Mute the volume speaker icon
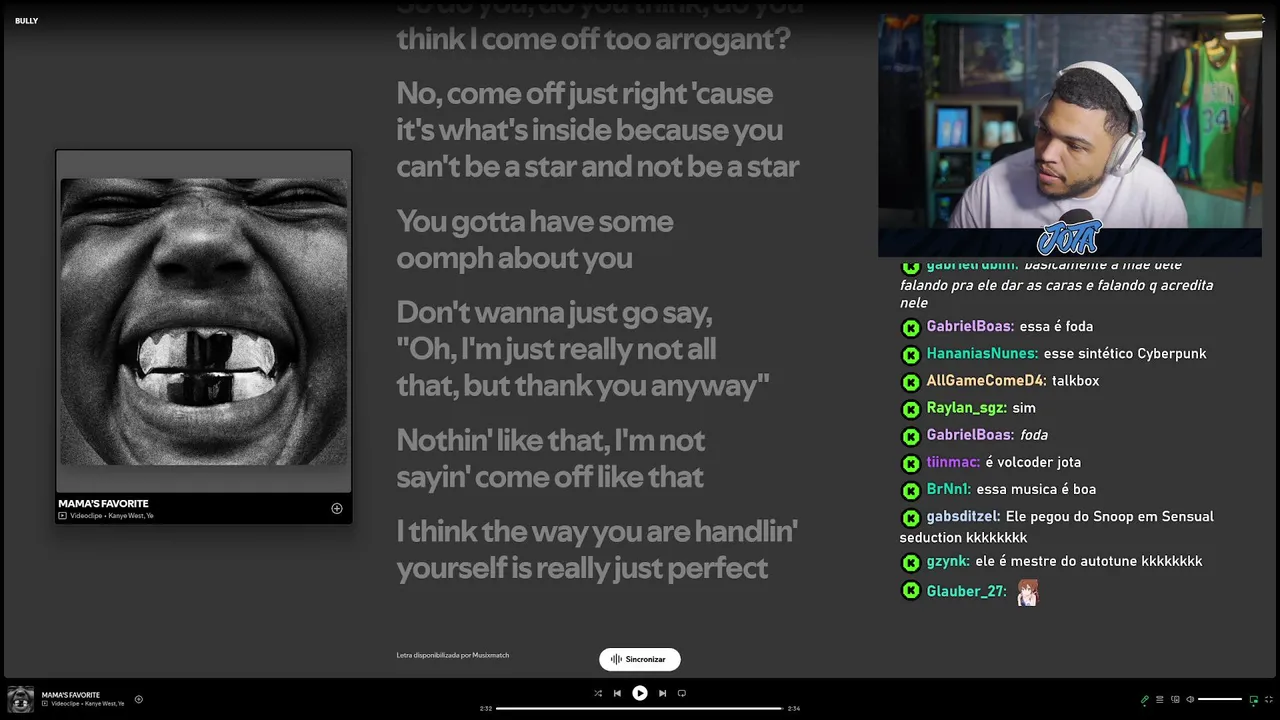1280x720 pixels. pyautogui.click(x=1190, y=699)
